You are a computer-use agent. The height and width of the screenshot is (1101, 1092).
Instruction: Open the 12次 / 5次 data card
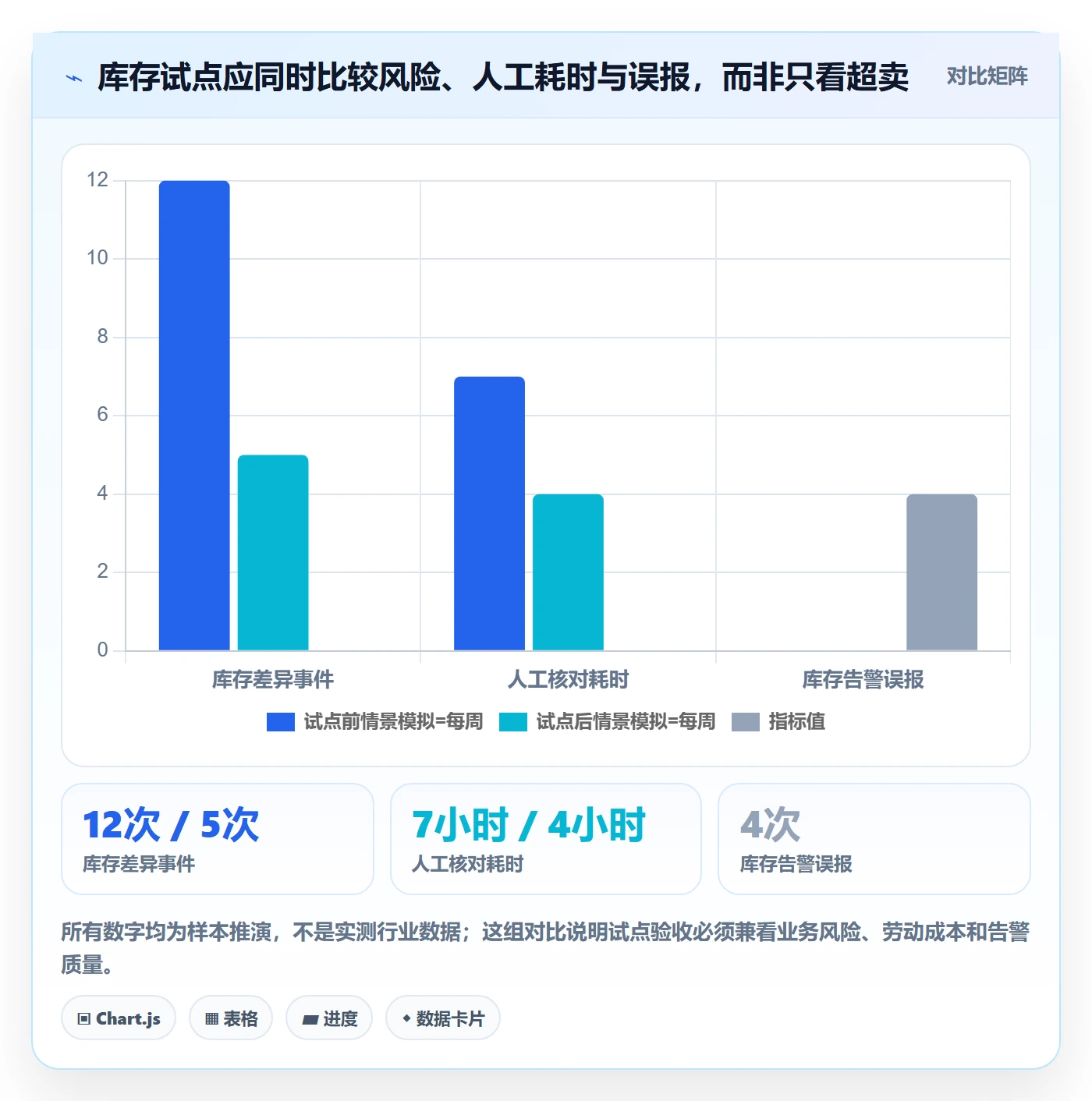218,839
